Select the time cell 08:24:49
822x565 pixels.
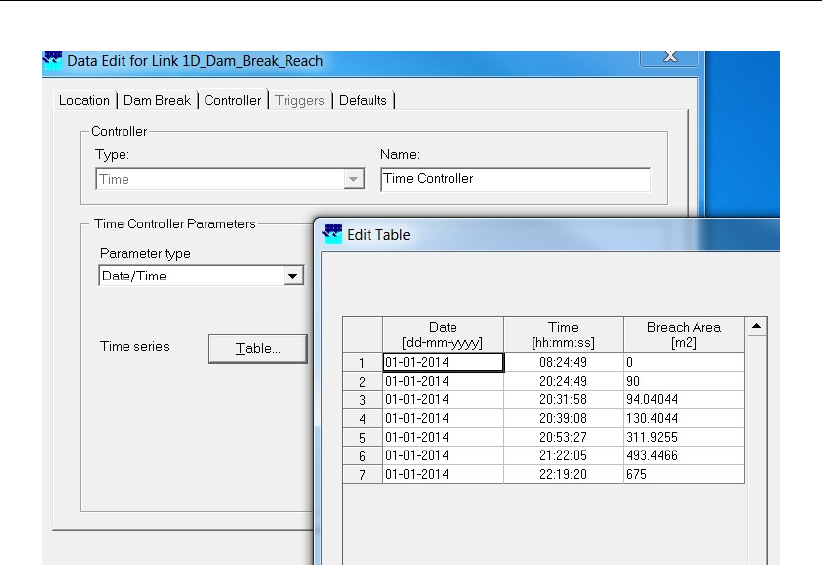(564, 363)
